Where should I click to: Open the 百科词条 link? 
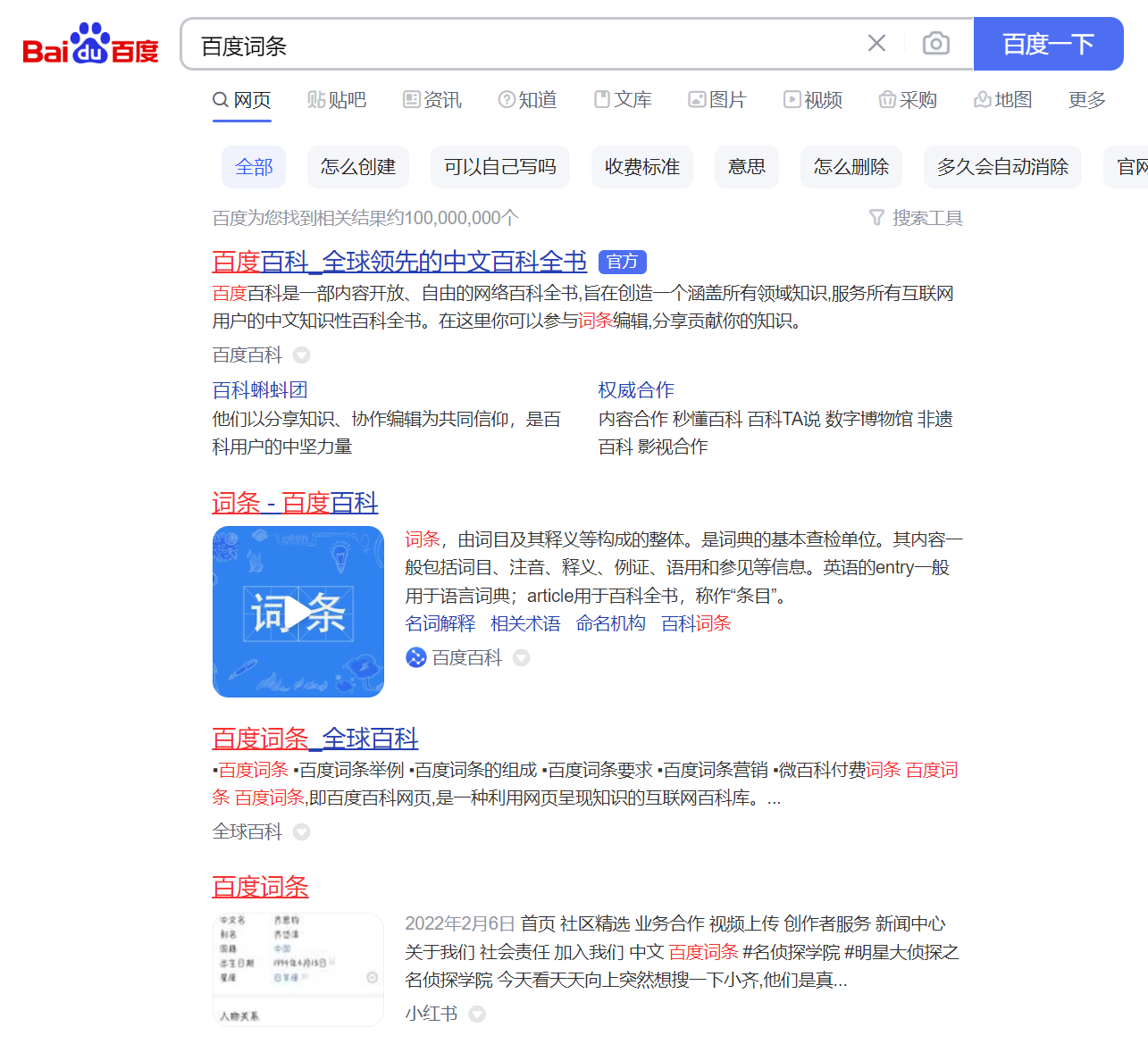(x=696, y=623)
